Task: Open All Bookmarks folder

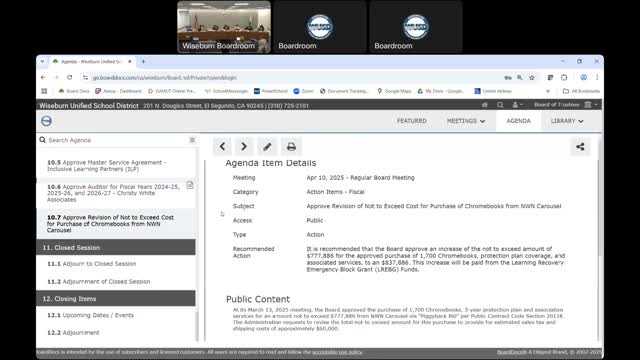Action: click(582, 91)
